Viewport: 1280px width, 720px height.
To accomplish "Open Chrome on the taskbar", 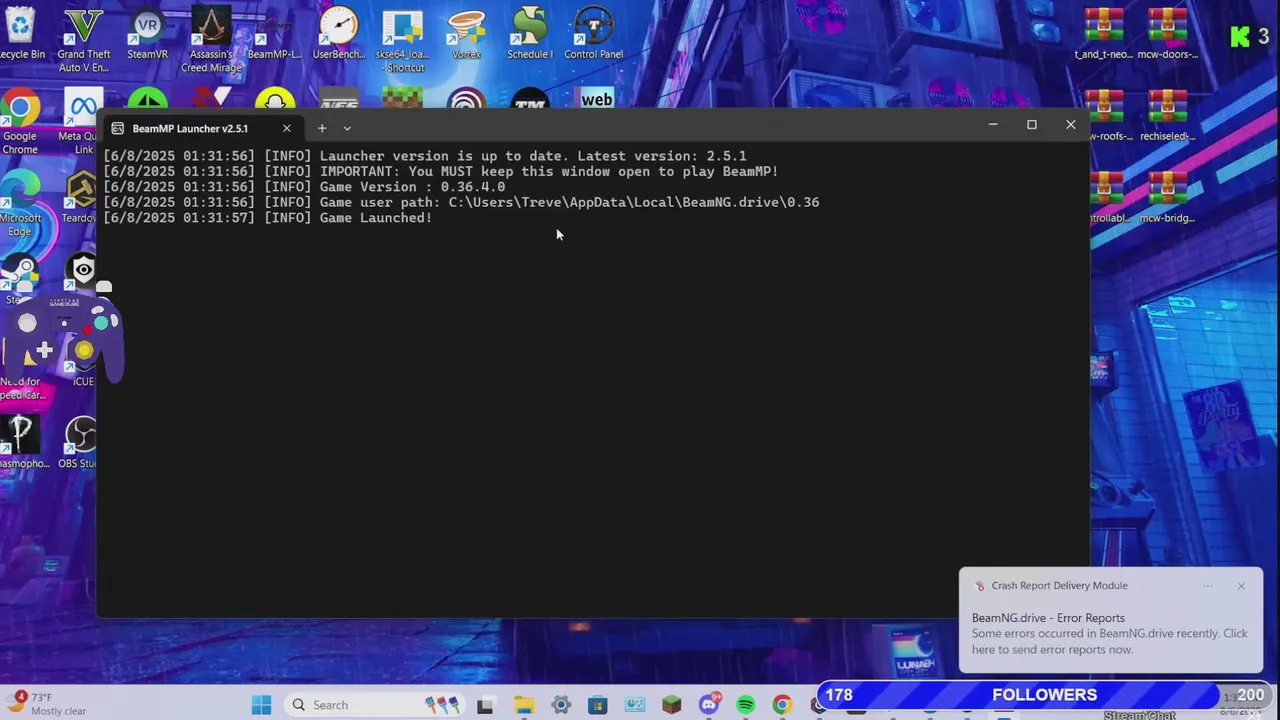I will (x=782, y=705).
